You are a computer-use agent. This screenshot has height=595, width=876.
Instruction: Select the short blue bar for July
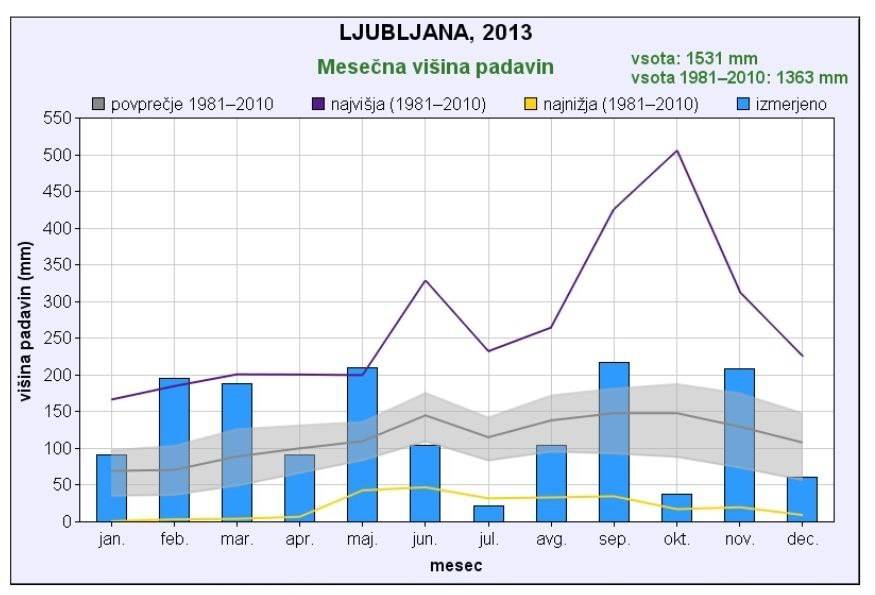pyautogui.click(x=488, y=513)
